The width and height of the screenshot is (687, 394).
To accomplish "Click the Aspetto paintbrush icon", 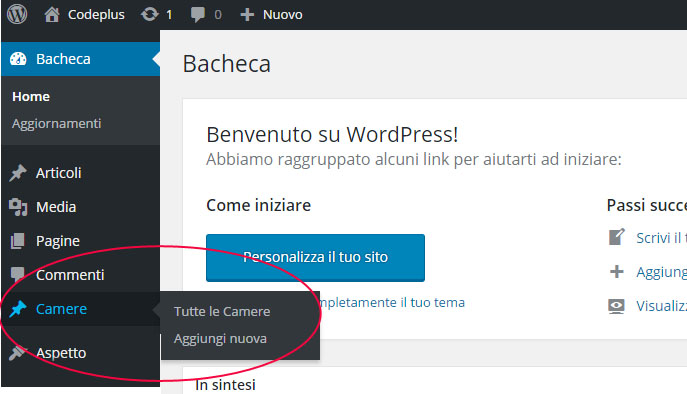I will (x=18, y=352).
